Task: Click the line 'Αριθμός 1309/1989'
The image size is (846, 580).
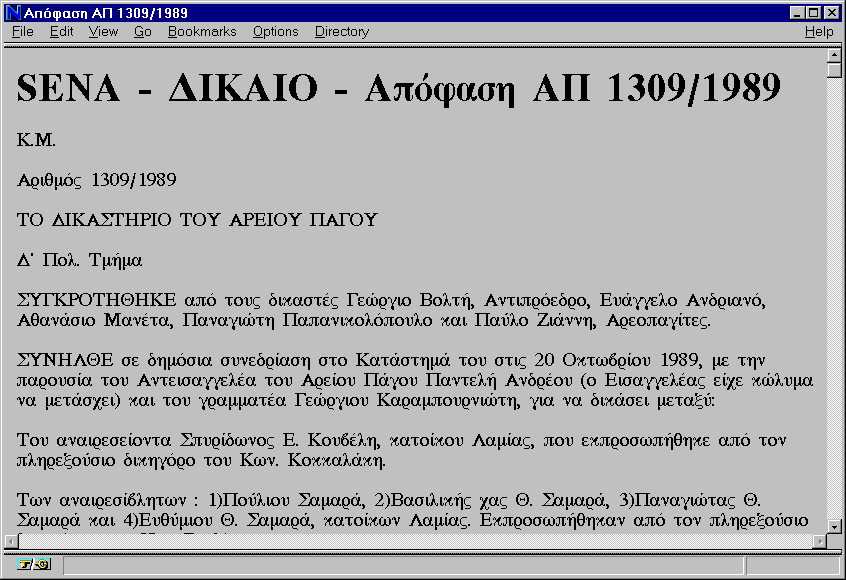Action: pyautogui.click(x=97, y=180)
